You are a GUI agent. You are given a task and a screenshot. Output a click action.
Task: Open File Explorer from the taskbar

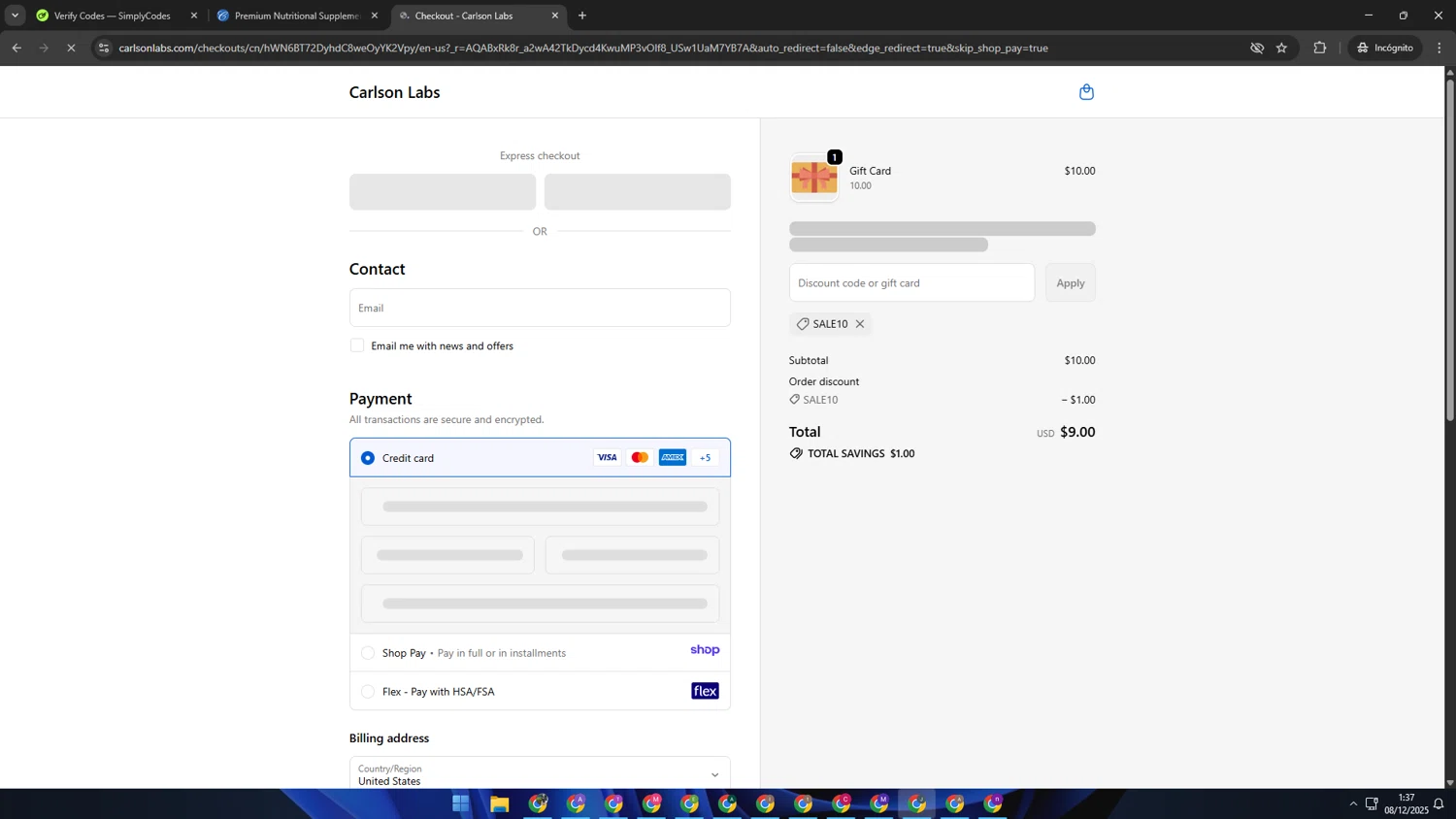(499, 803)
